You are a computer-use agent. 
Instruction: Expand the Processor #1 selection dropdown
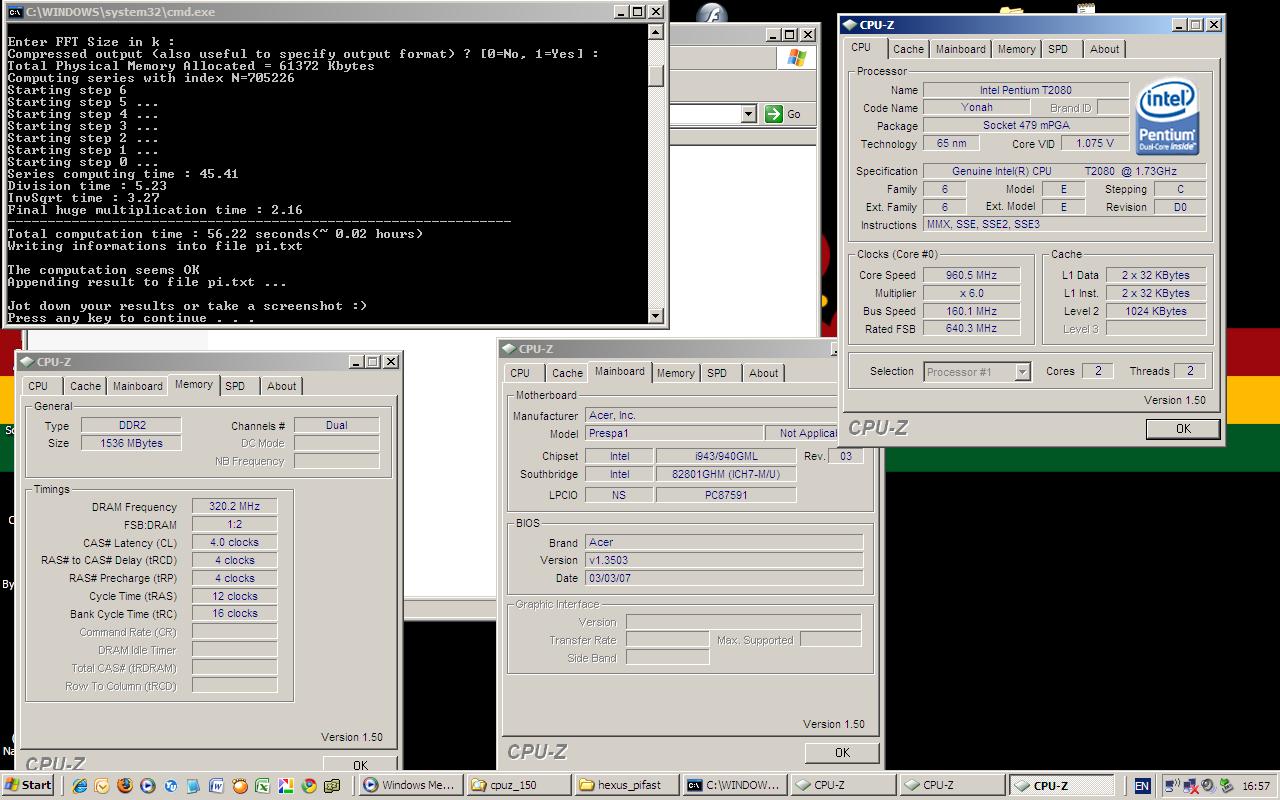pyautogui.click(x=1022, y=372)
